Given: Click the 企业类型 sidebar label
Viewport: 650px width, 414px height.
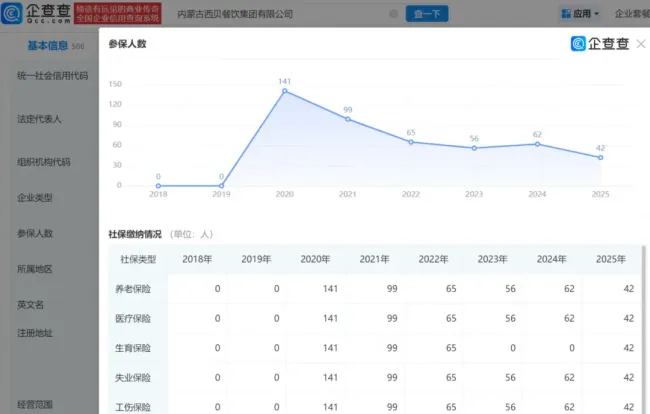Looking at the screenshot, I should pos(34,198).
